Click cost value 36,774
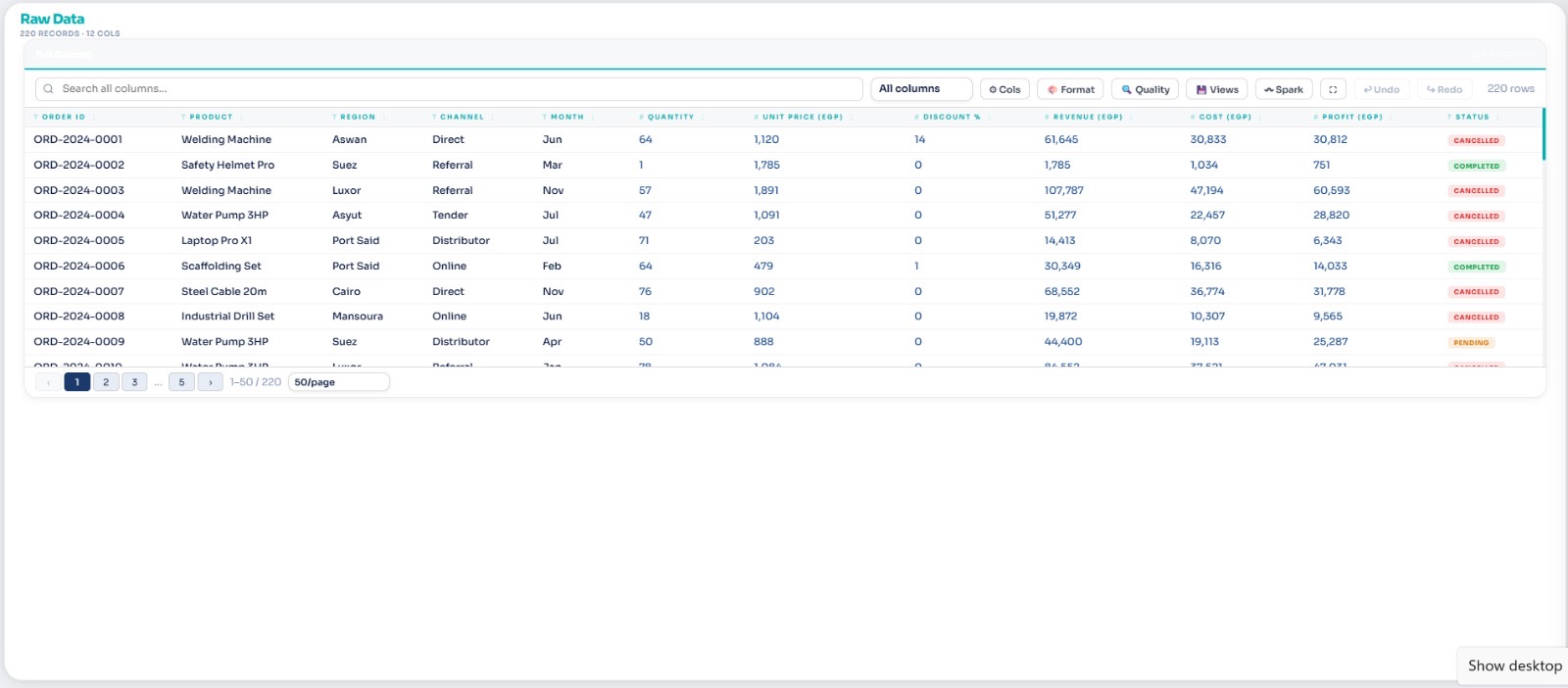The width and height of the screenshot is (1568, 688). pos(1207,292)
